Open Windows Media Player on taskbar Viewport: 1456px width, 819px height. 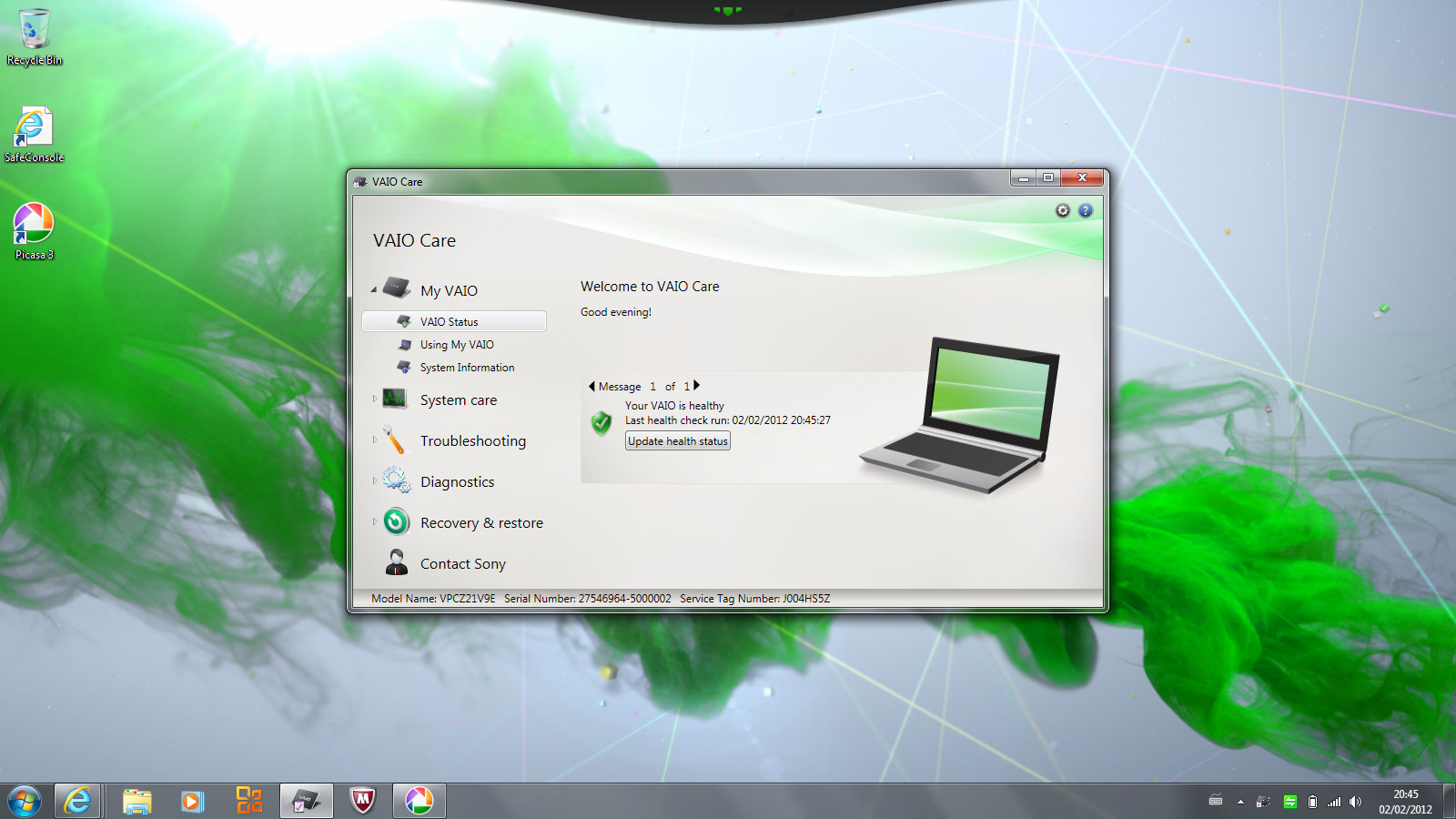(192, 801)
